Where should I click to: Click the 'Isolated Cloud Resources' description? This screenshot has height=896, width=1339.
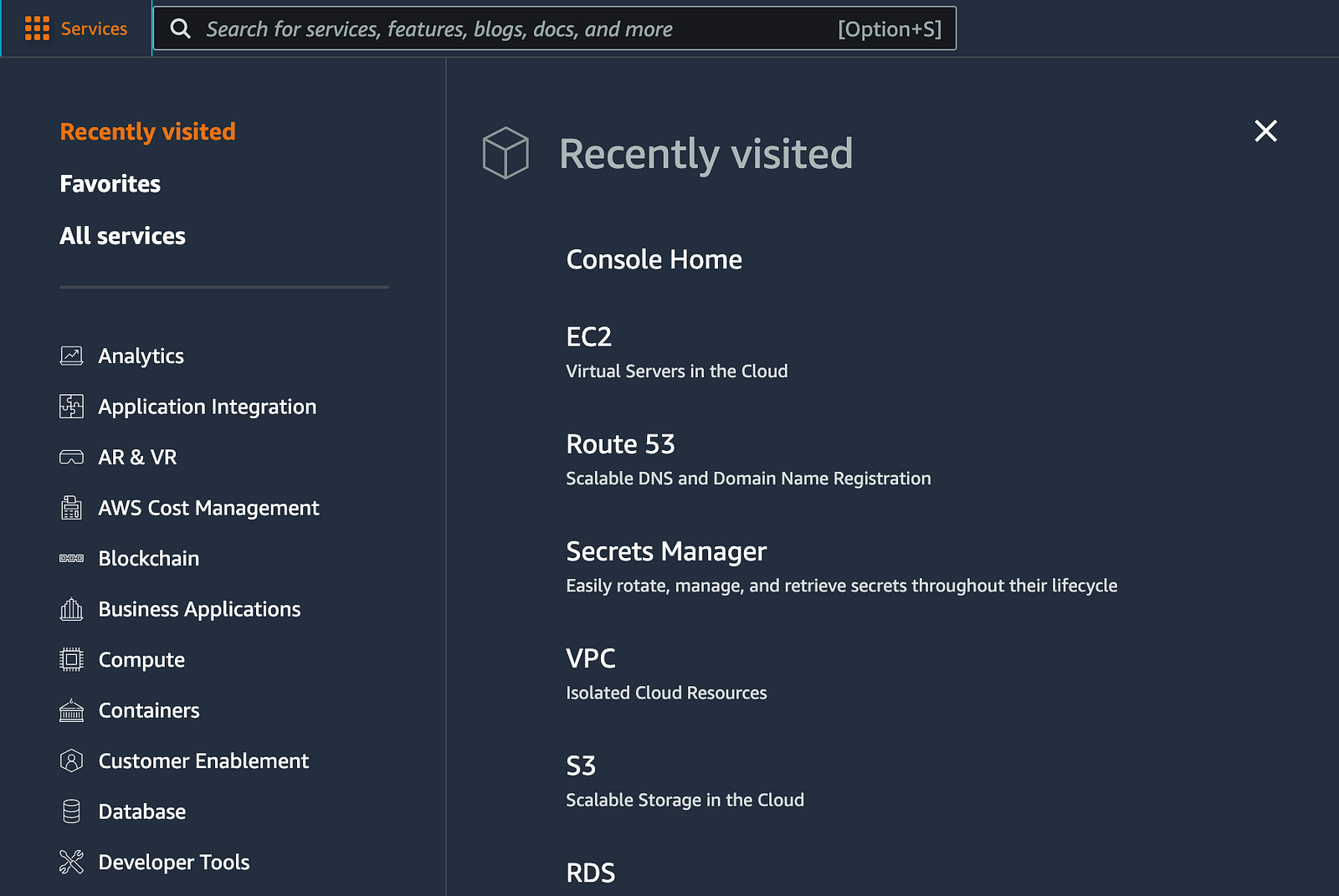[x=666, y=693]
